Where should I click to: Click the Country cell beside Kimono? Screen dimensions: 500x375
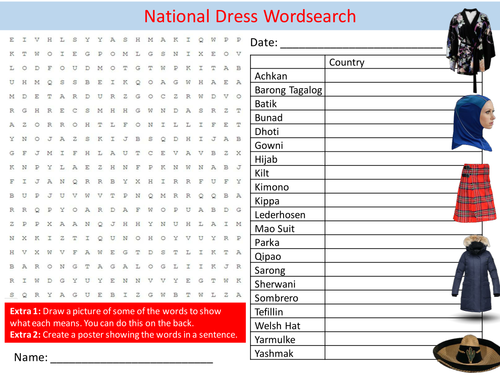[403, 187]
